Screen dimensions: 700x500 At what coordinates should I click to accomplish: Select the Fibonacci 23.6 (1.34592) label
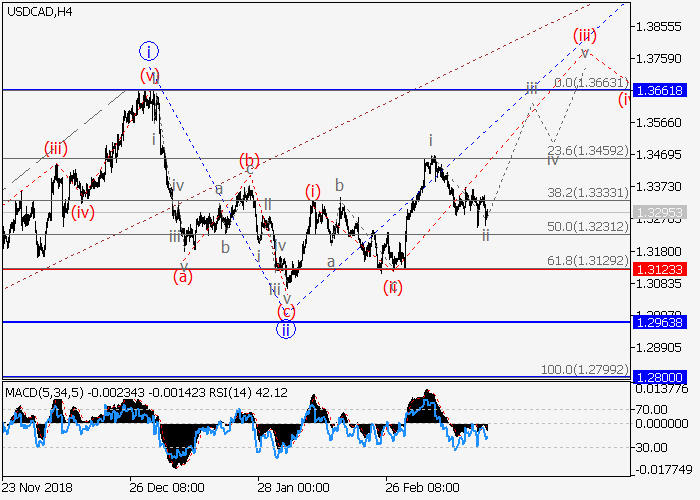tap(590, 150)
